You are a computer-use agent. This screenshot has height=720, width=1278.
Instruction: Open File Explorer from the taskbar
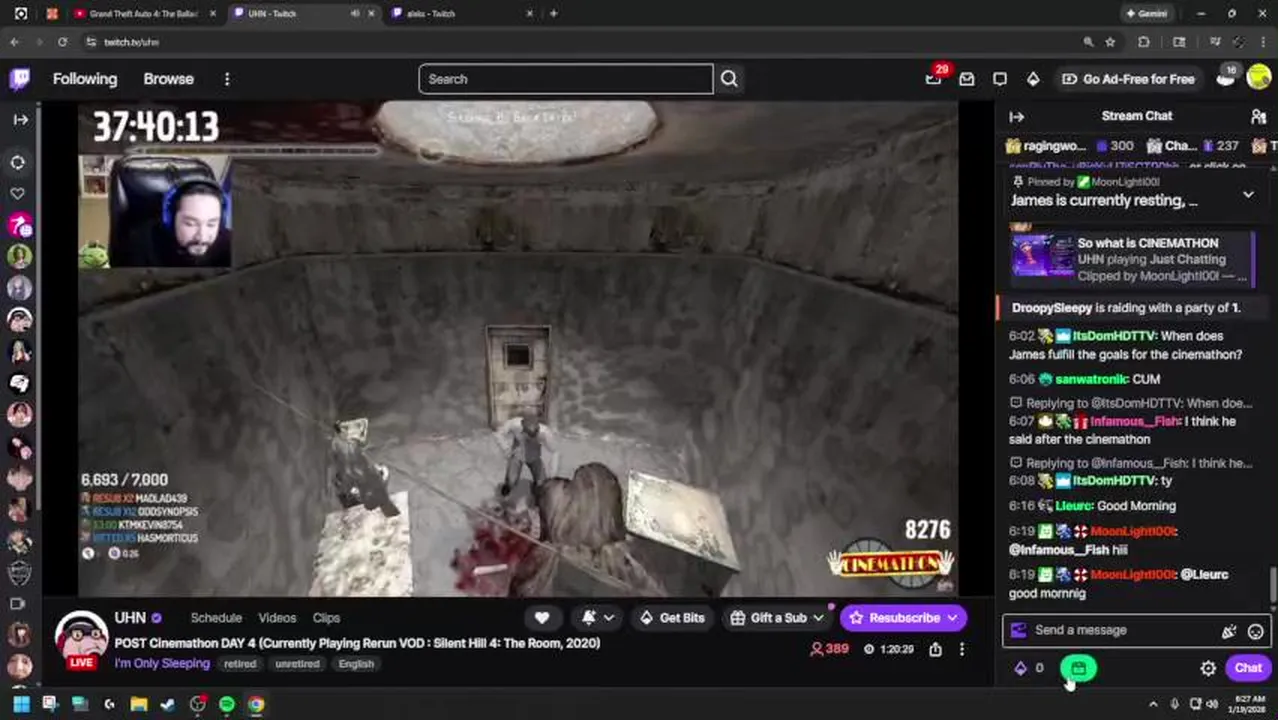point(139,704)
